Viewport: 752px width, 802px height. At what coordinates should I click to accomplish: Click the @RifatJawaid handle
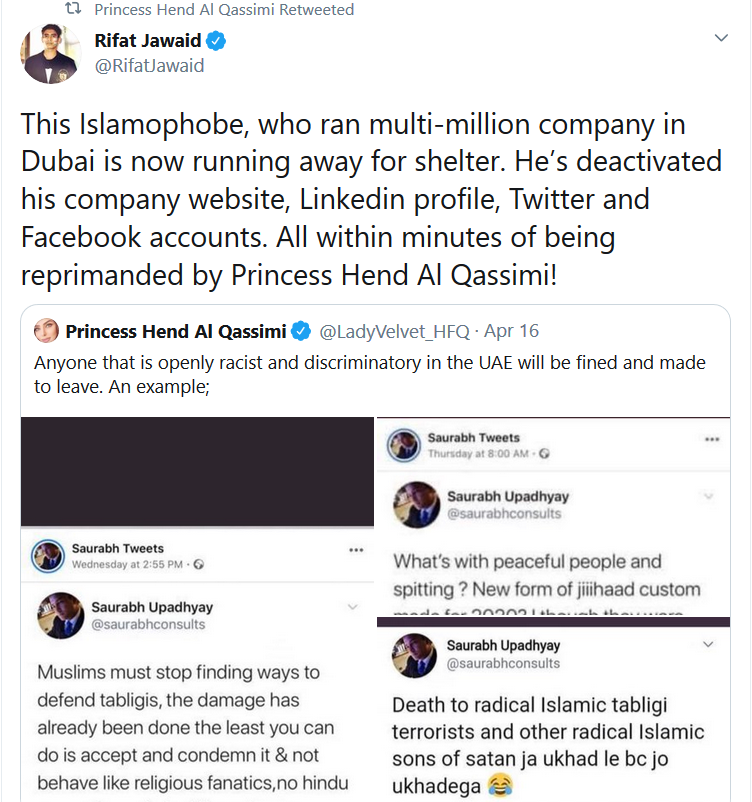tap(149, 66)
